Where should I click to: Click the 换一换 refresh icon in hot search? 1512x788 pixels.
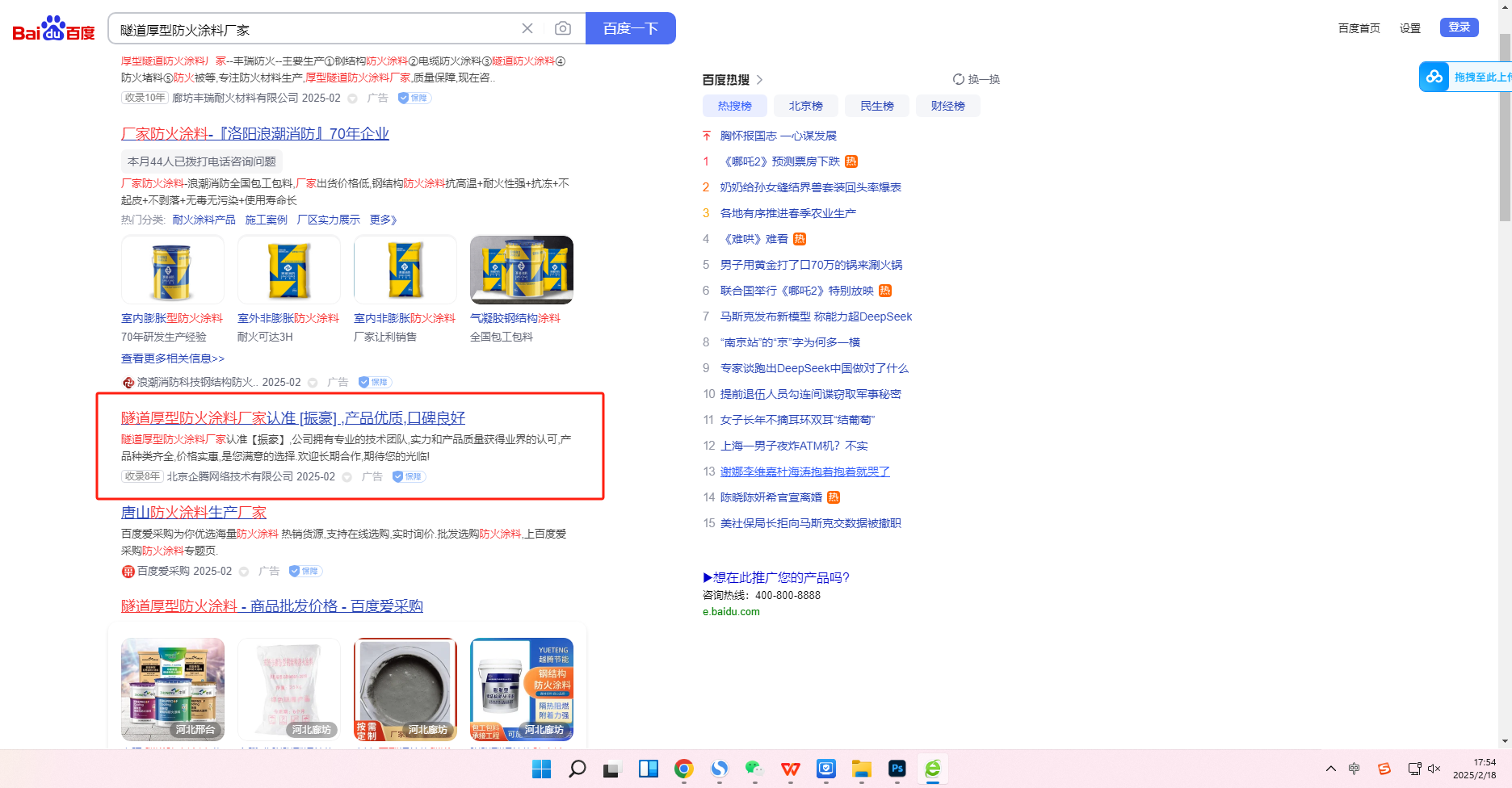(959, 79)
